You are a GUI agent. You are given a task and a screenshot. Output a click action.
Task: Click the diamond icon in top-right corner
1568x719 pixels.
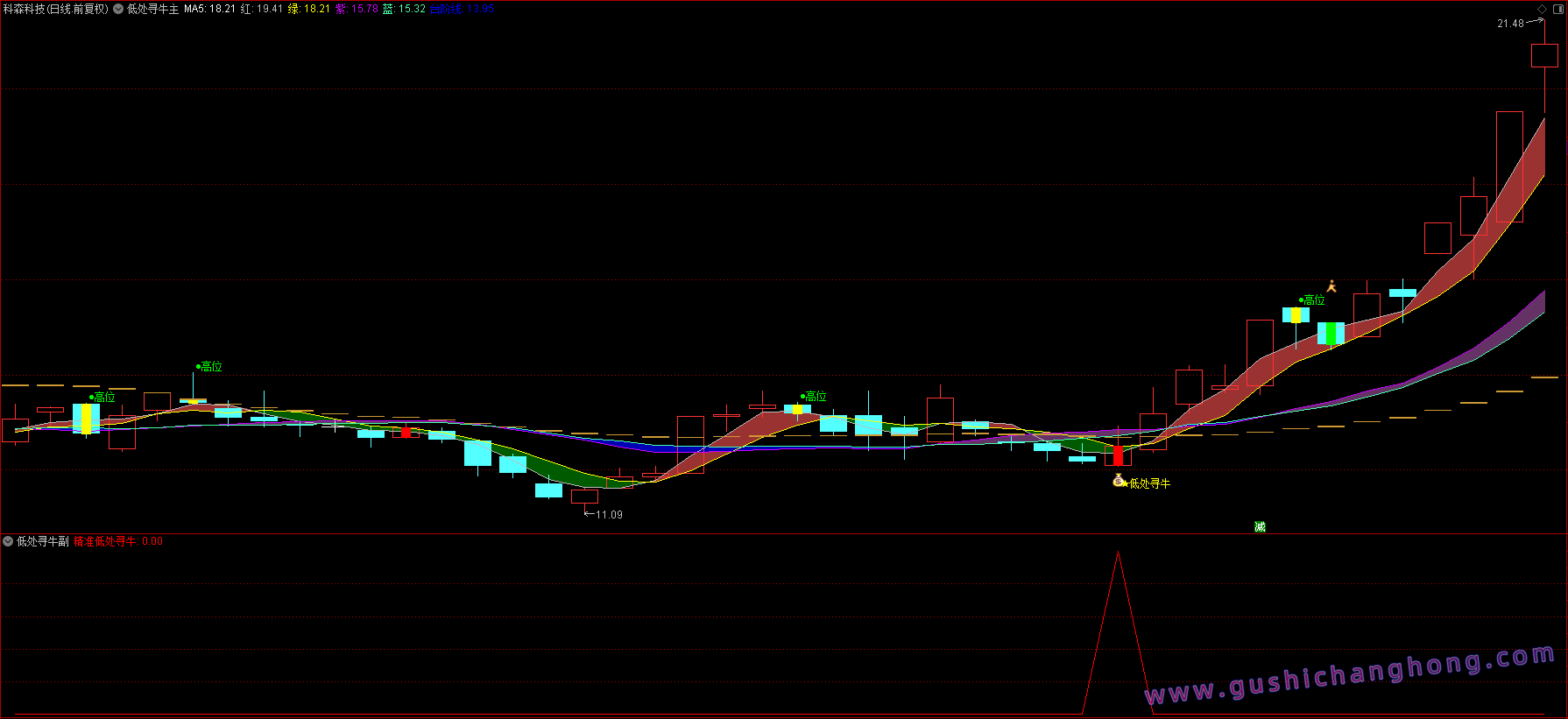(1543, 9)
